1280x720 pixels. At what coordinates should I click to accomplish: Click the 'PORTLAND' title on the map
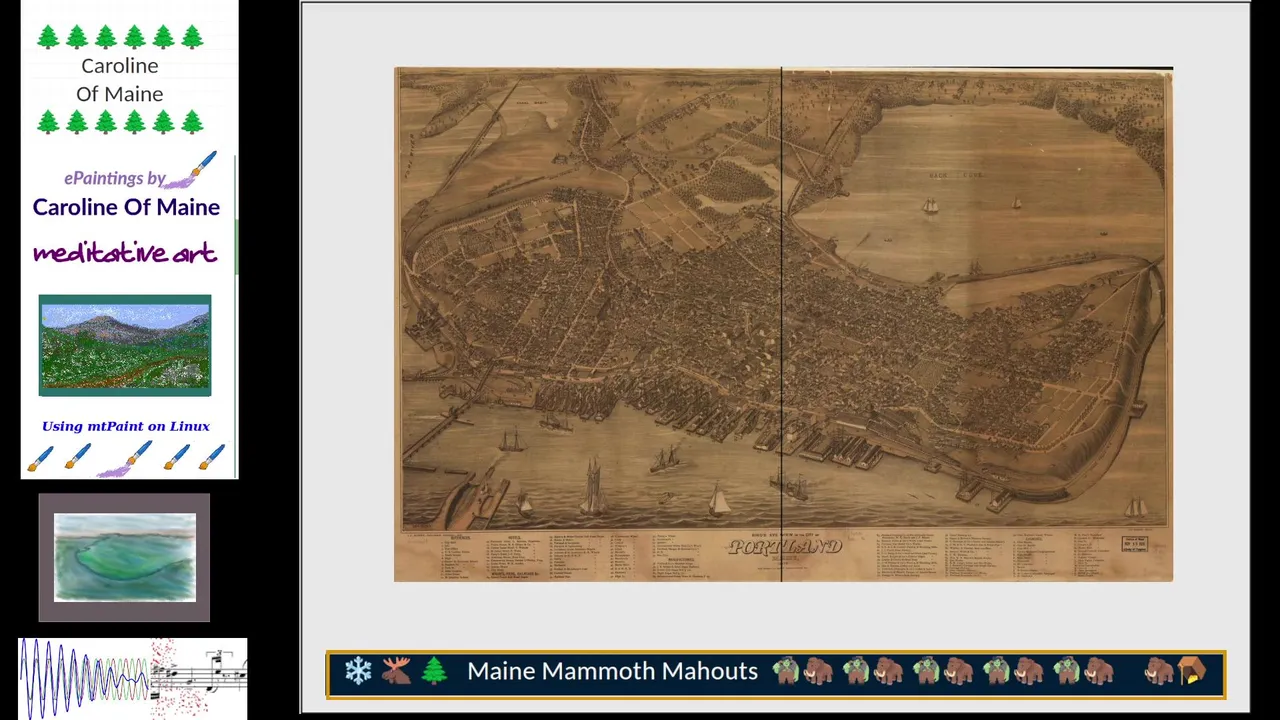click(785, 547)
